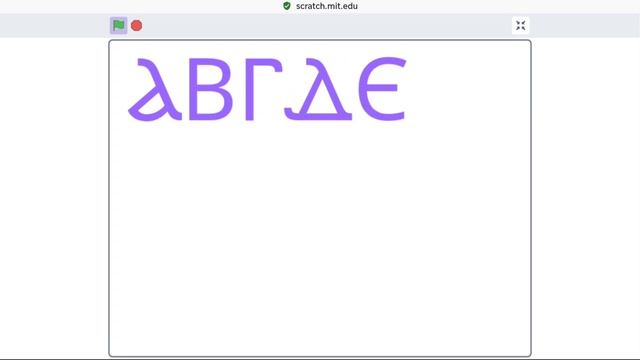This screenshot has height=360, width=640.
Task: Click the scratch.mit.edu address text
Action: click(x=327, y=6)
